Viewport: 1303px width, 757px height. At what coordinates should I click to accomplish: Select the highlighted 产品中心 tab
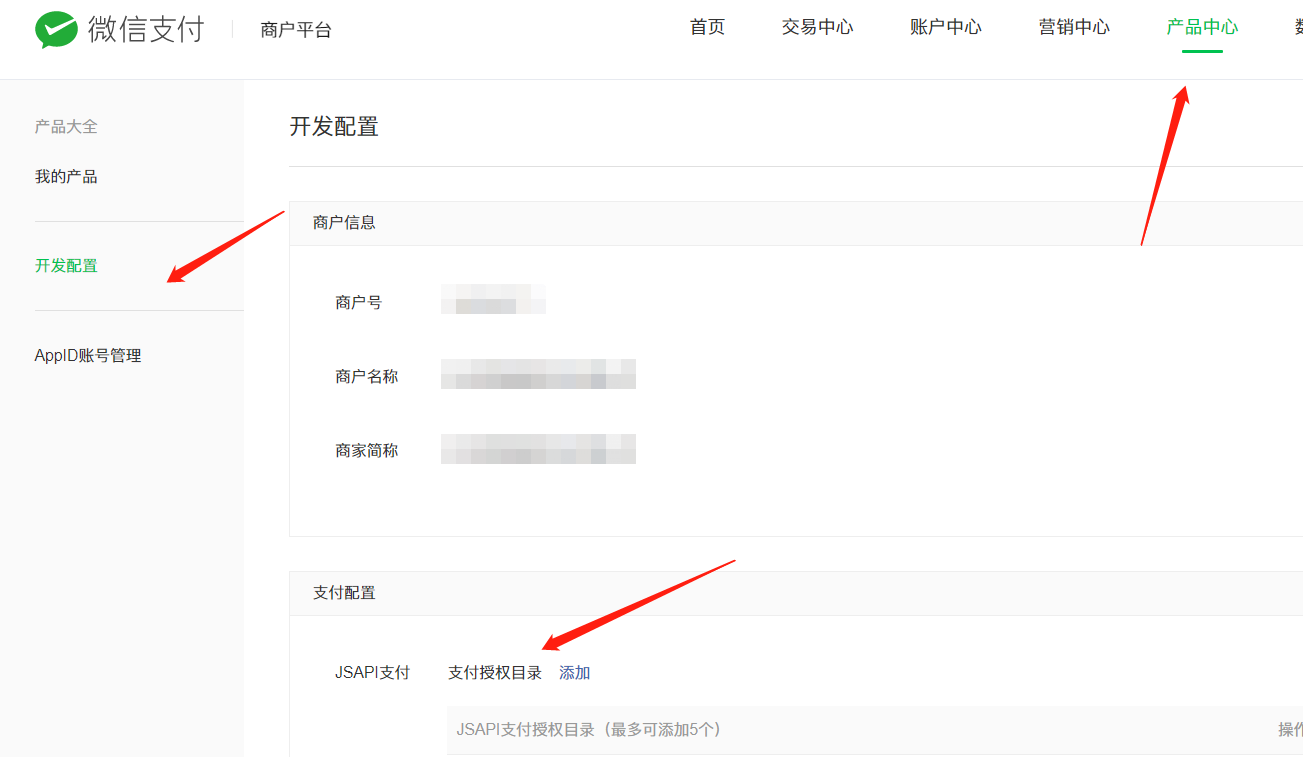[x=1201, y=27]
